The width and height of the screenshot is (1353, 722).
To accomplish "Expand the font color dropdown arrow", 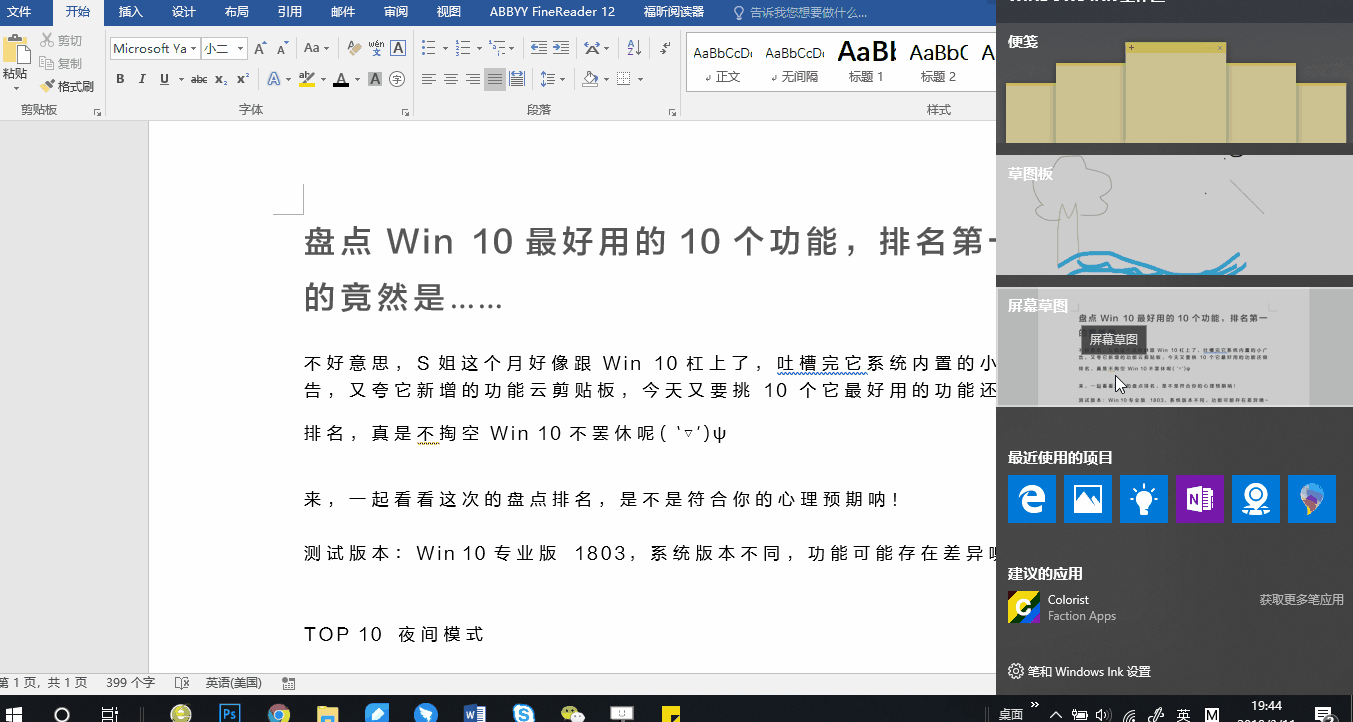I will (356, 79).
